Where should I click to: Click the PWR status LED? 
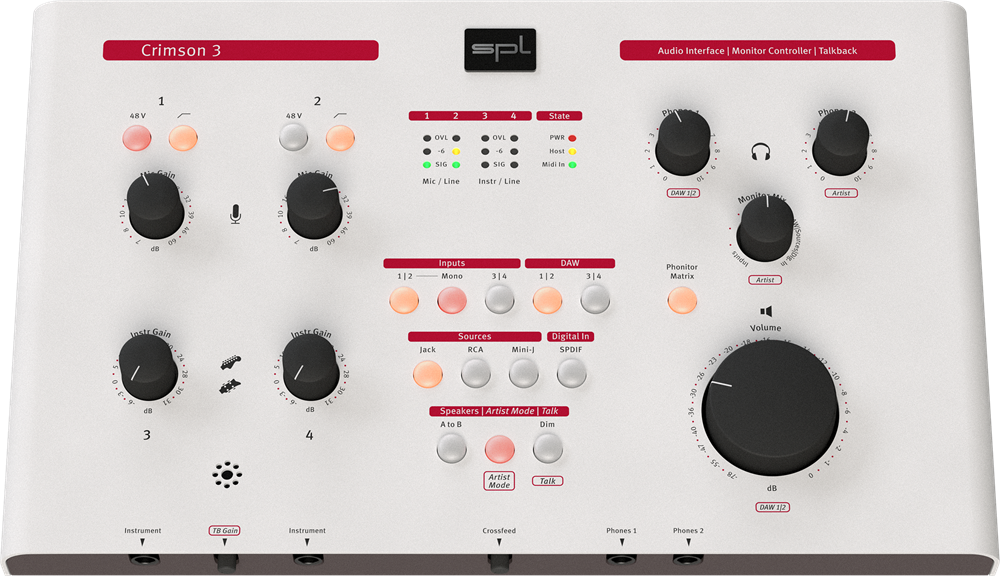(x=572, y=138)
